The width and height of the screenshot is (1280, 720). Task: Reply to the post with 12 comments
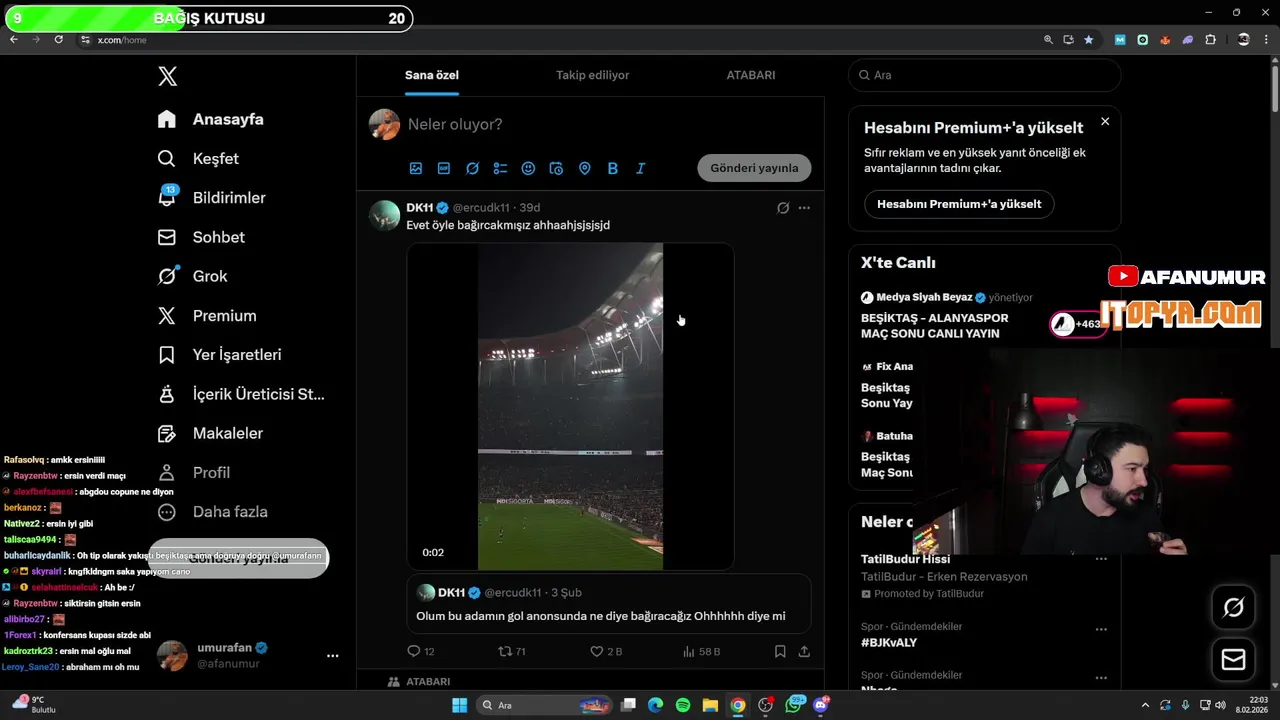[421, 651]
